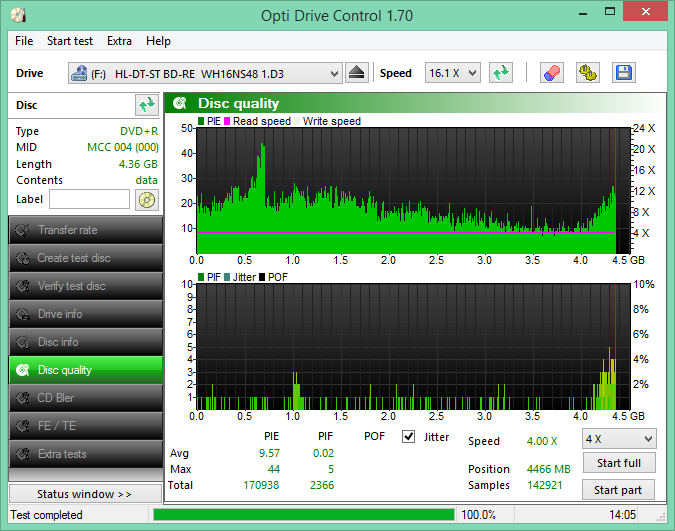
Task: Refresh the drive speed with green arrows icon
Action: (501, 73)
